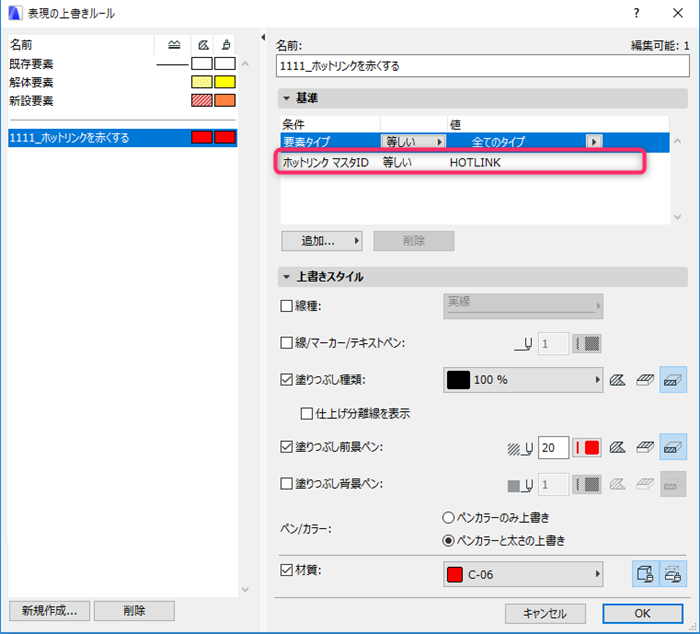Apply fill type to drafting fills icon
The height and width of the screenshot is (634, 700).
(617, 380)
